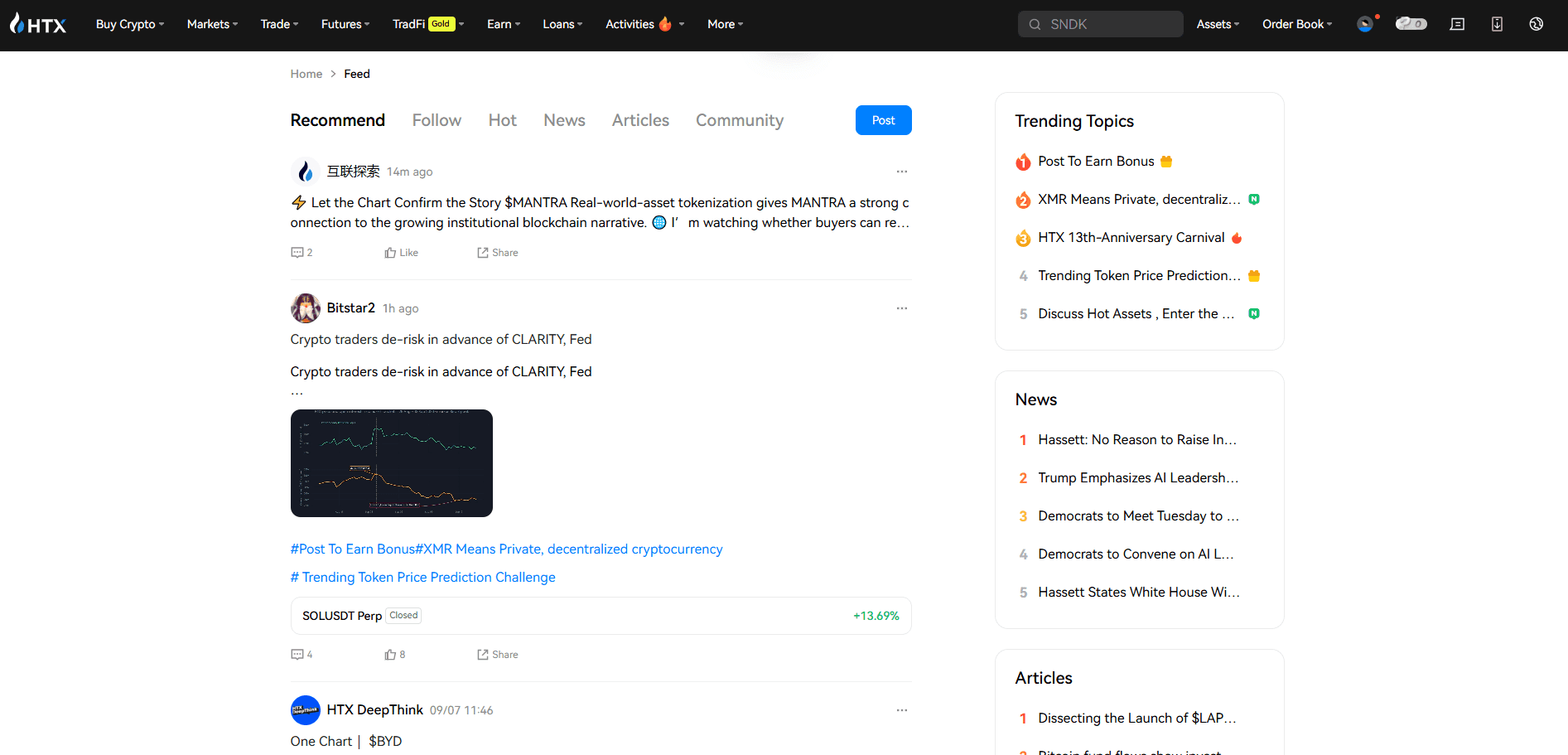The width and height of the screenshot is (1568, 755).
Task: Click the points badge icon in header
Action: click(x=1411, y=24)
